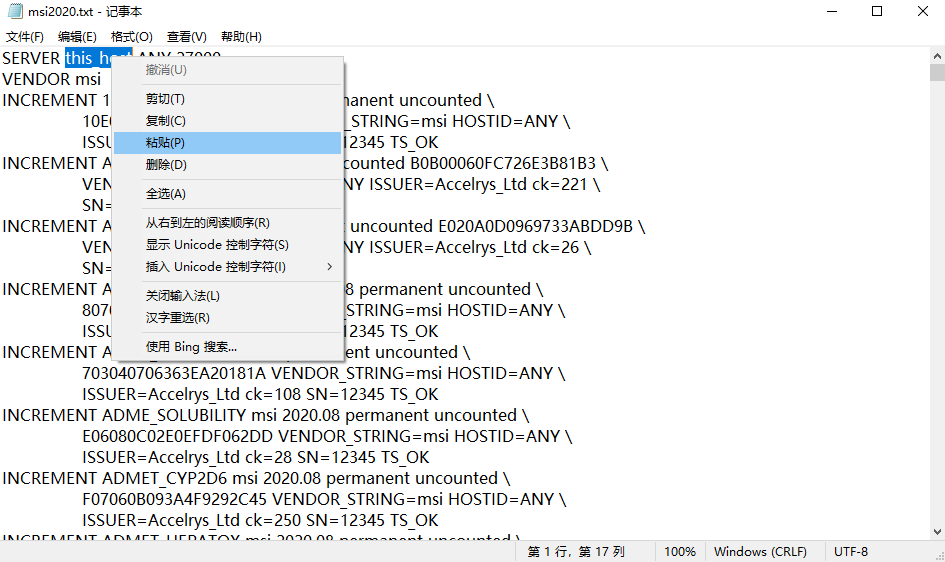Click the vertical scrollbar up arrow

click(937, 55)
